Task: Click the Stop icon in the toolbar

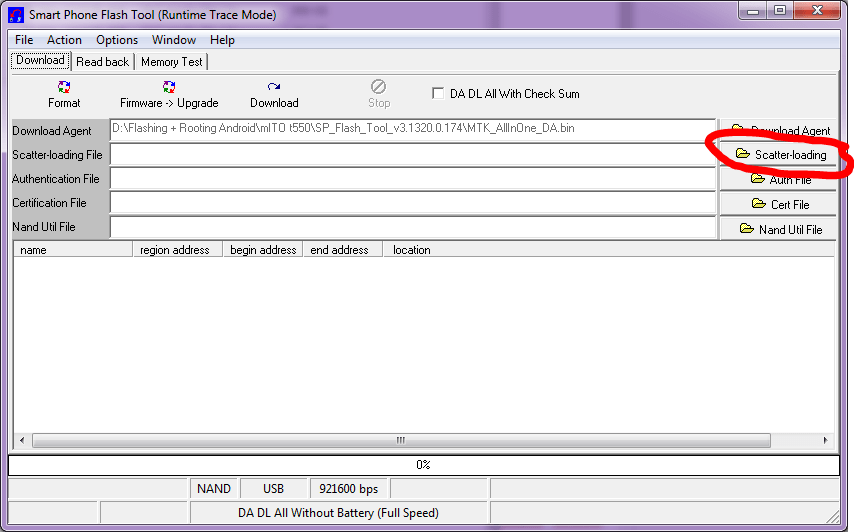Action: click(379, 87)
